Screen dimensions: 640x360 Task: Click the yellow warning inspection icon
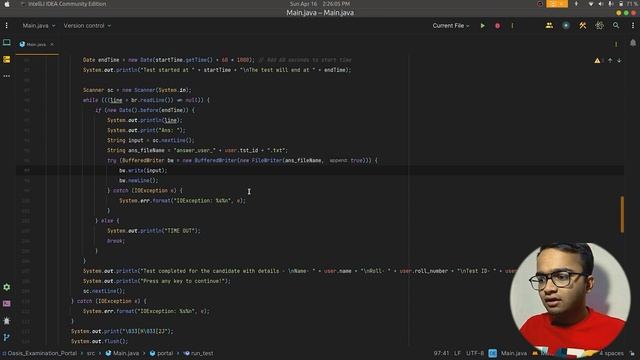coord(597,60)
